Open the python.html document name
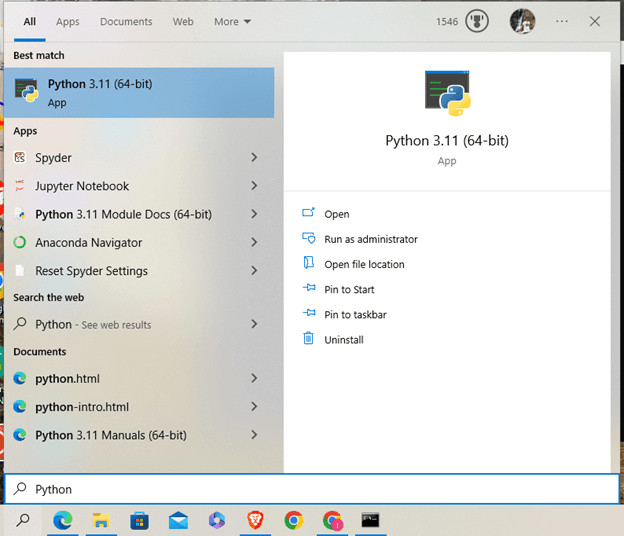The height and width of the screenshot is (536, 624). coord(67,378)
